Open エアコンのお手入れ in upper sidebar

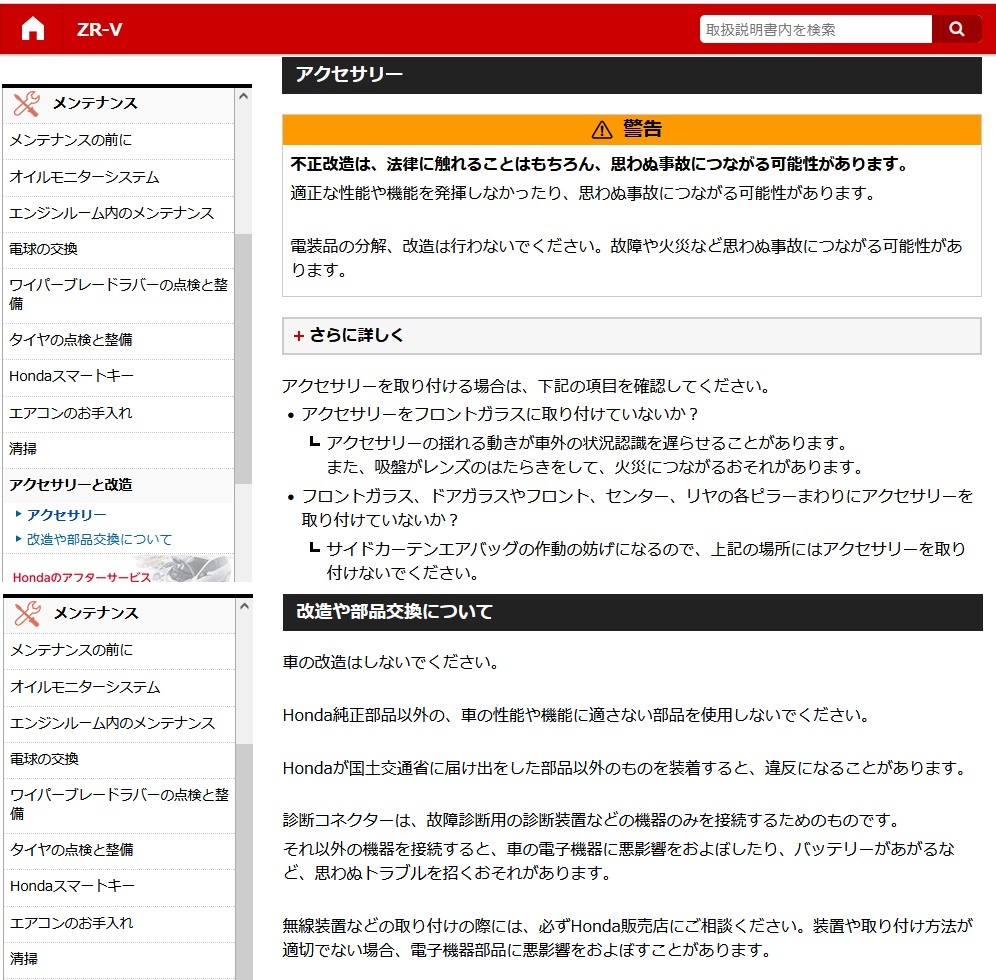[x=118, y=413]
